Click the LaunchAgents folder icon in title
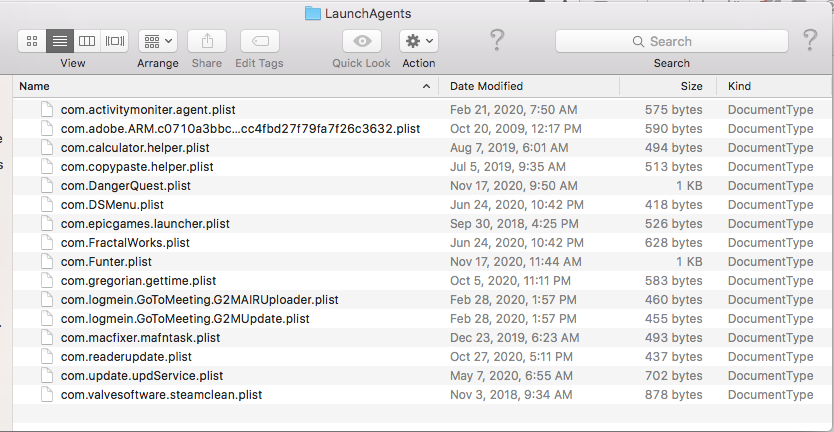Screen dimensions: 834x432 point(312,13)
